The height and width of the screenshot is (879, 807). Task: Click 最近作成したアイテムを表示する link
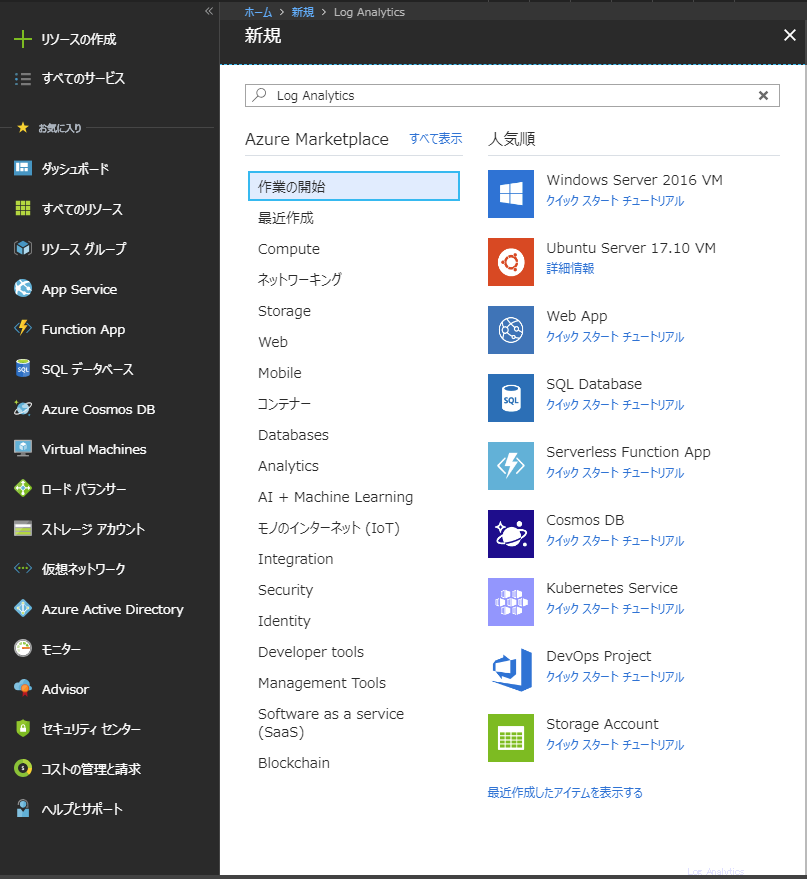[x=565, y=793]
